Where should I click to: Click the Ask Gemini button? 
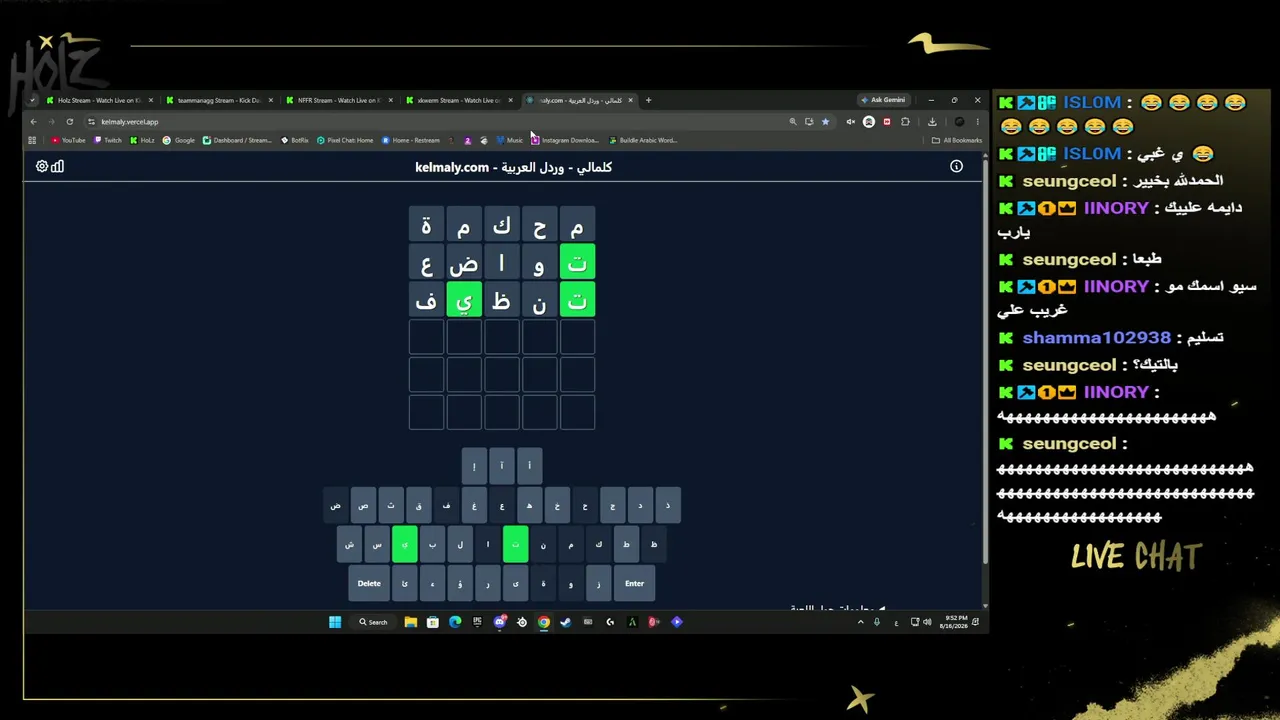[x=883, y=100]
